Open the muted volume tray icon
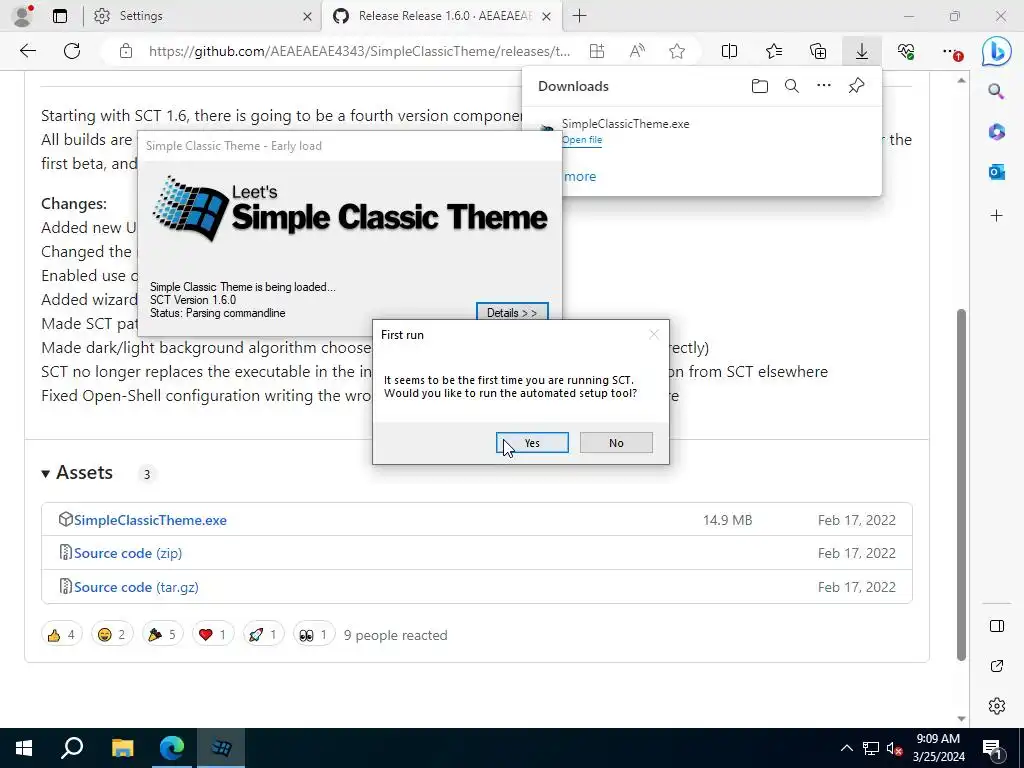The image size is (1024, 768). [894, 748]
